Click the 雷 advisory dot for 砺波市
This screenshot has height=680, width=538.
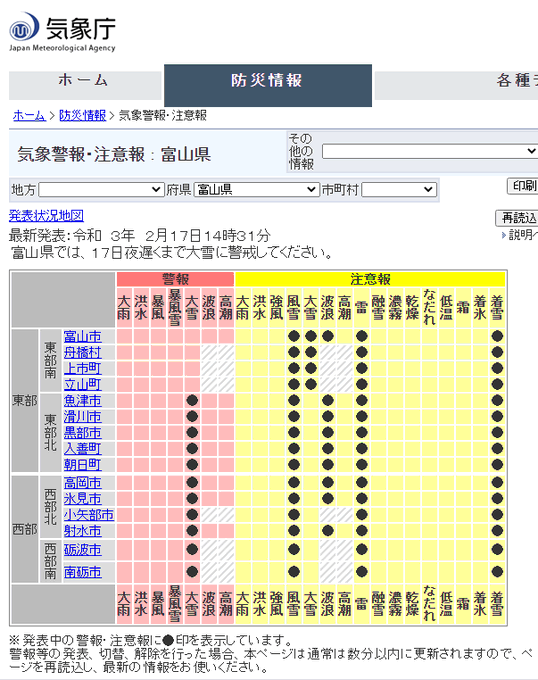coord(362,550)
